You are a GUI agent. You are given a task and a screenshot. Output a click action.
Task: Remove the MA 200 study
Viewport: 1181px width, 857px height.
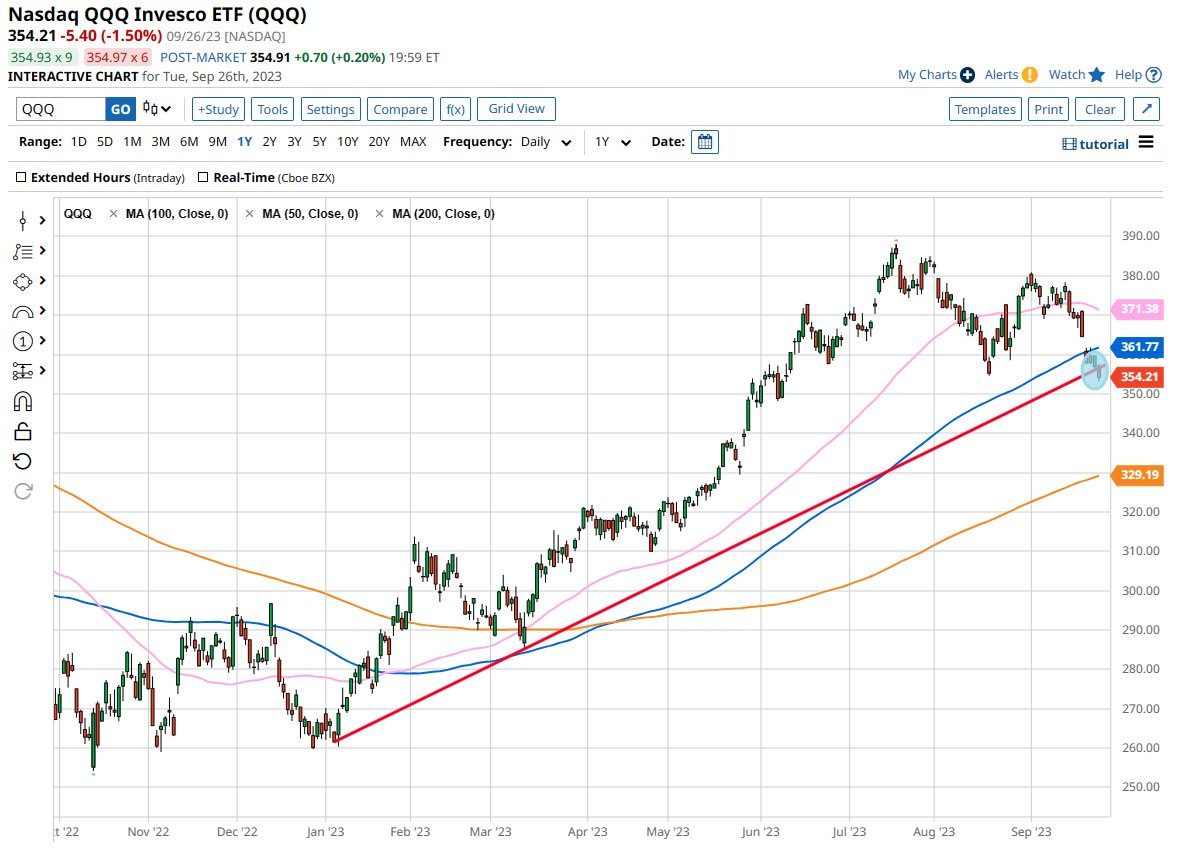click(x=379, y=214)
